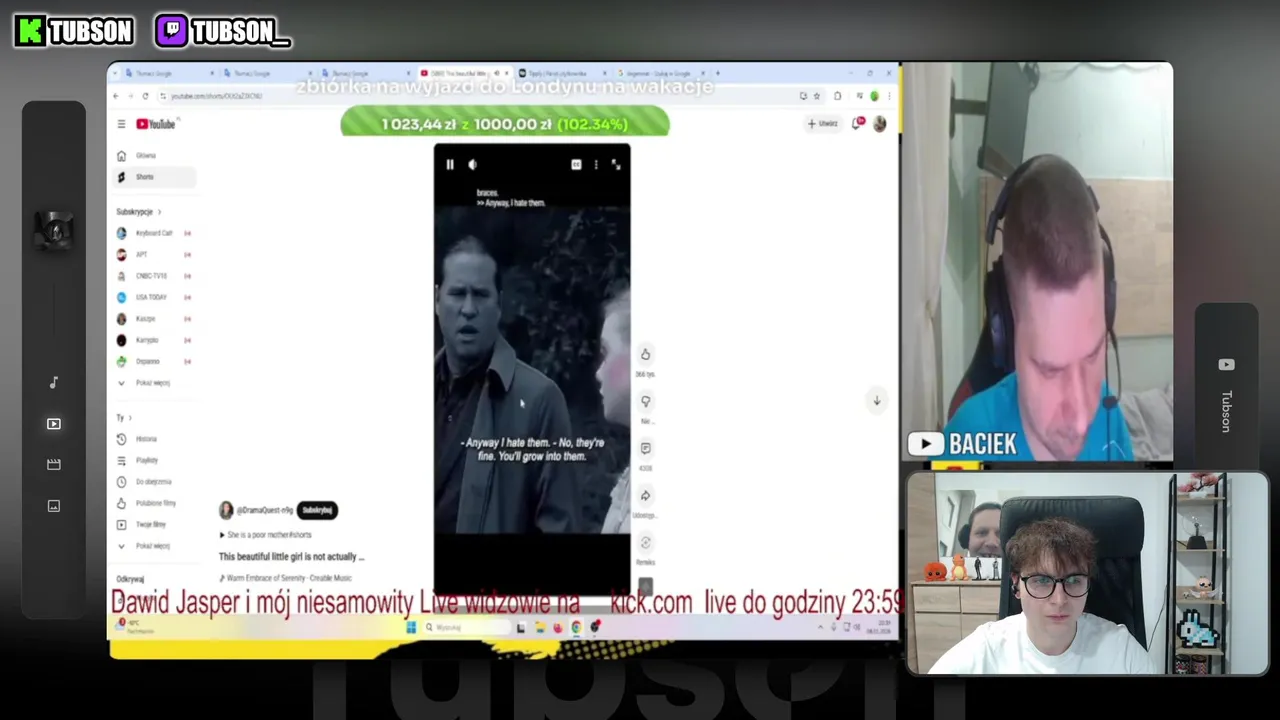
Task: Click the music note icon in left overlay panel
Action: (54, 382)
